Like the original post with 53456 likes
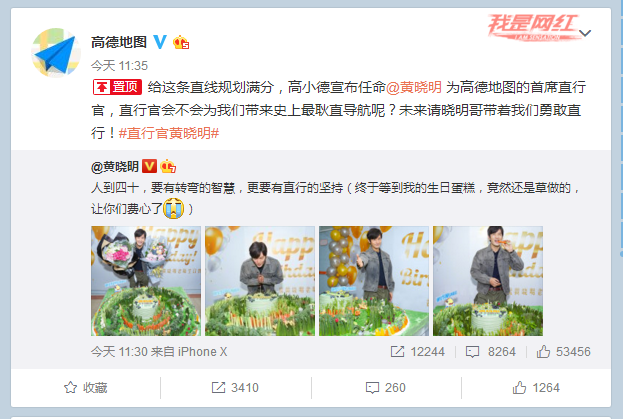This screenshot has height=419, width=623. pyautogui.click(x=563, y=351)
